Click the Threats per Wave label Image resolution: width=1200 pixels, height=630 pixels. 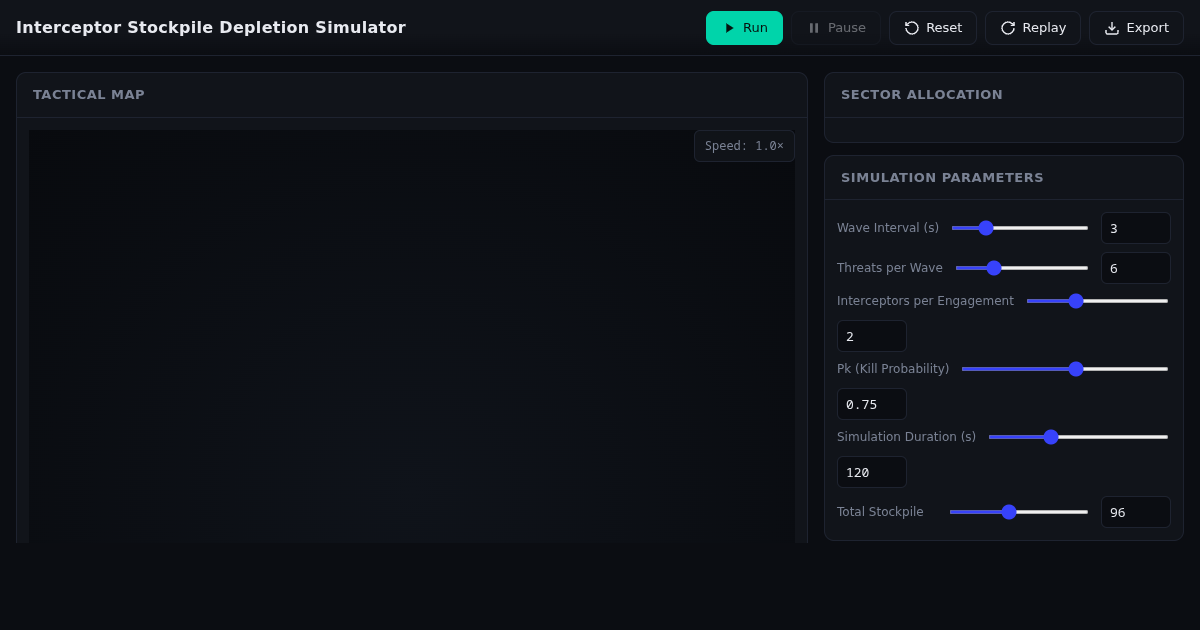click(890, 268)
